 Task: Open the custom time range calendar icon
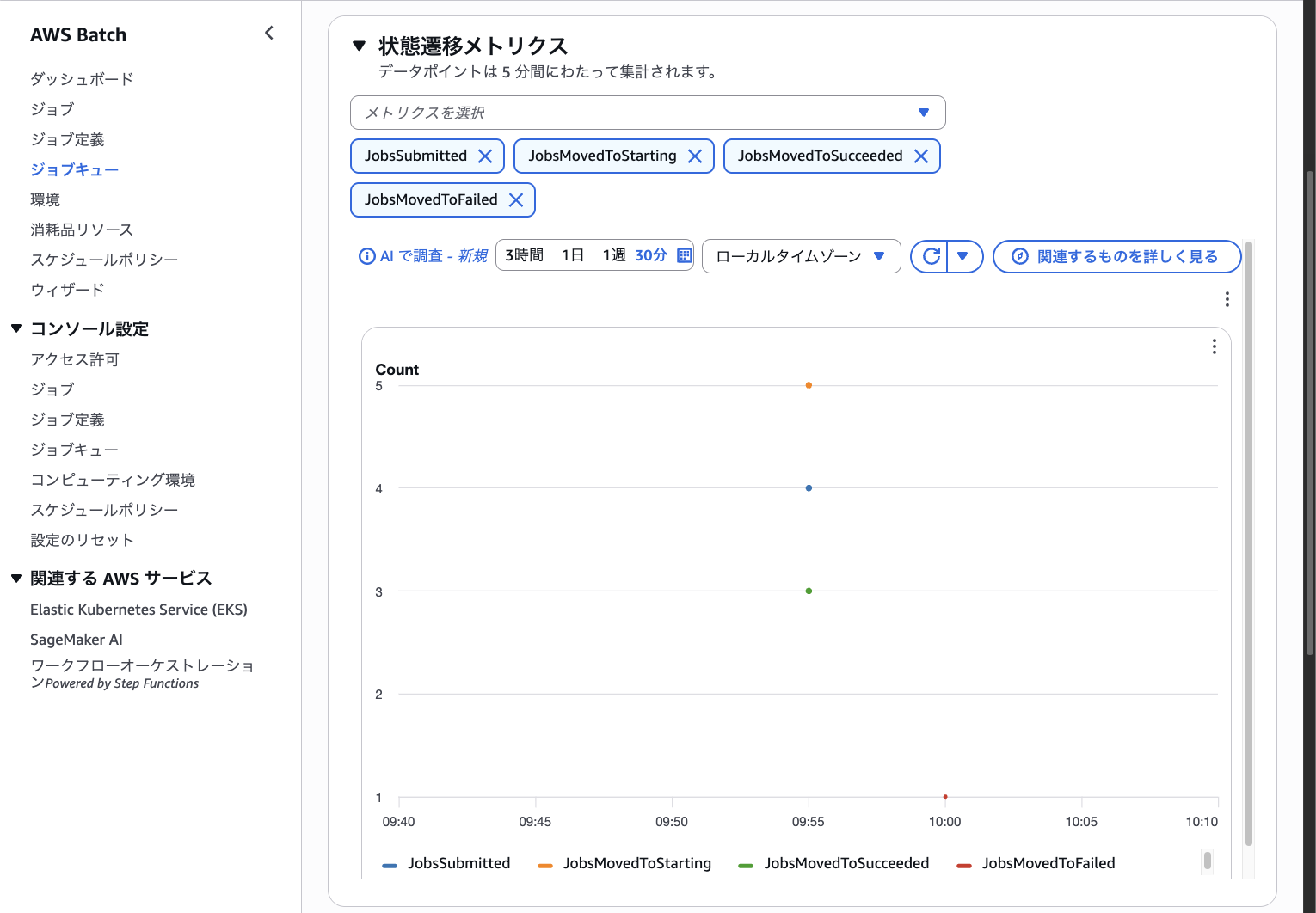coord(685,255)
